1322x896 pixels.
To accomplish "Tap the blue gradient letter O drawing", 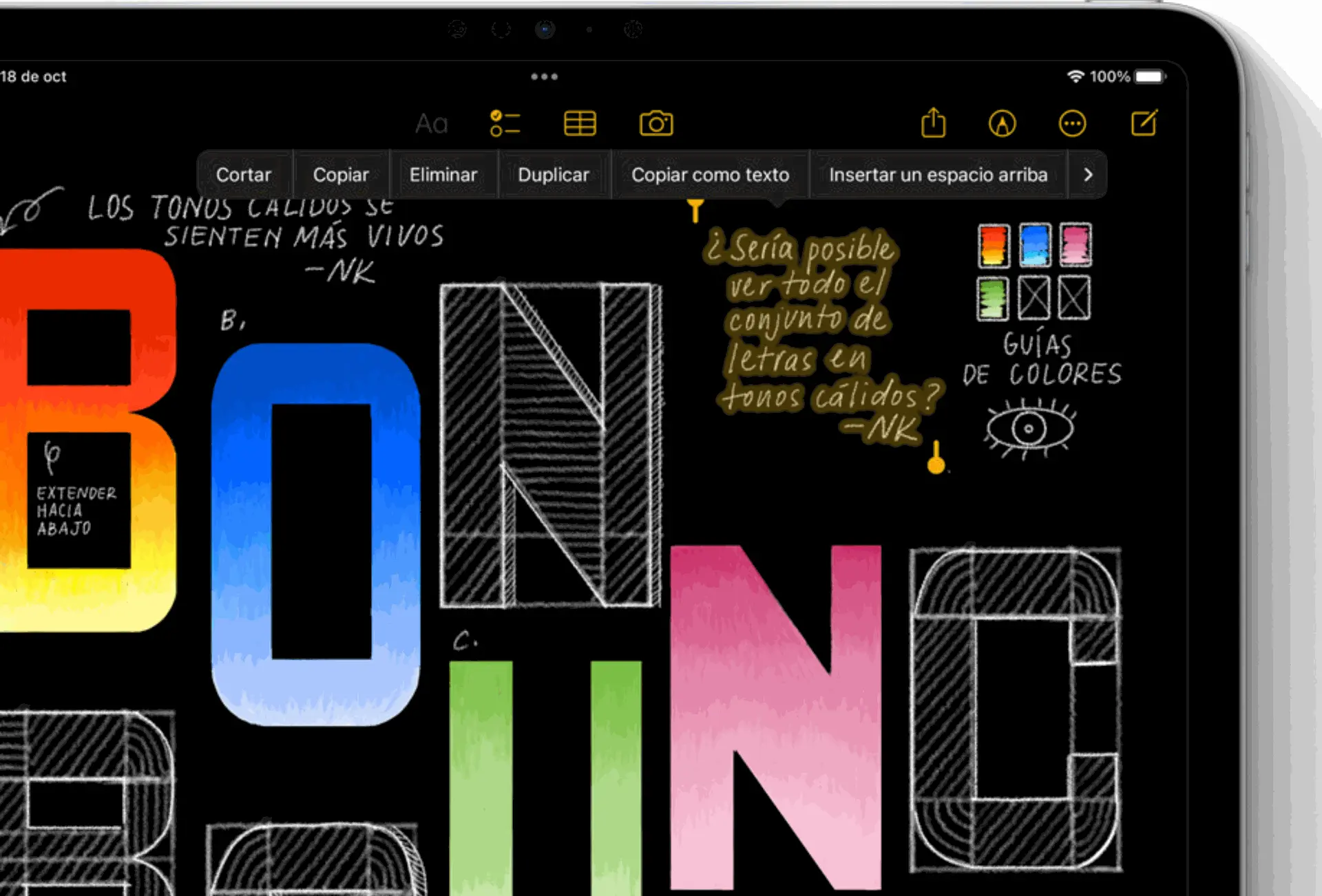I will tap(316, 533).
